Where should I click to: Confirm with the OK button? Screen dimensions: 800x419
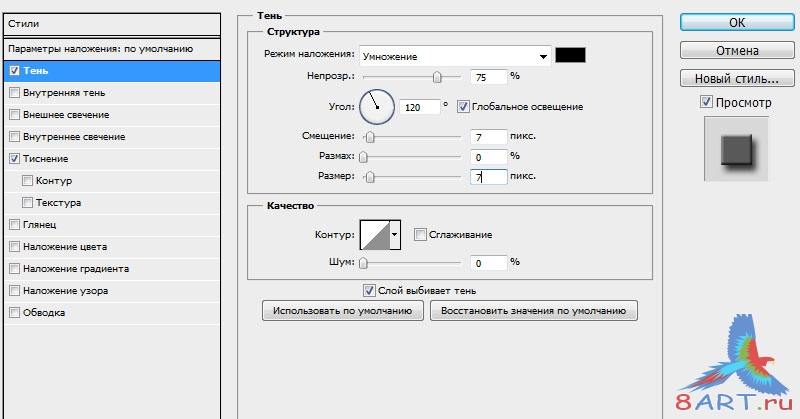737,22
